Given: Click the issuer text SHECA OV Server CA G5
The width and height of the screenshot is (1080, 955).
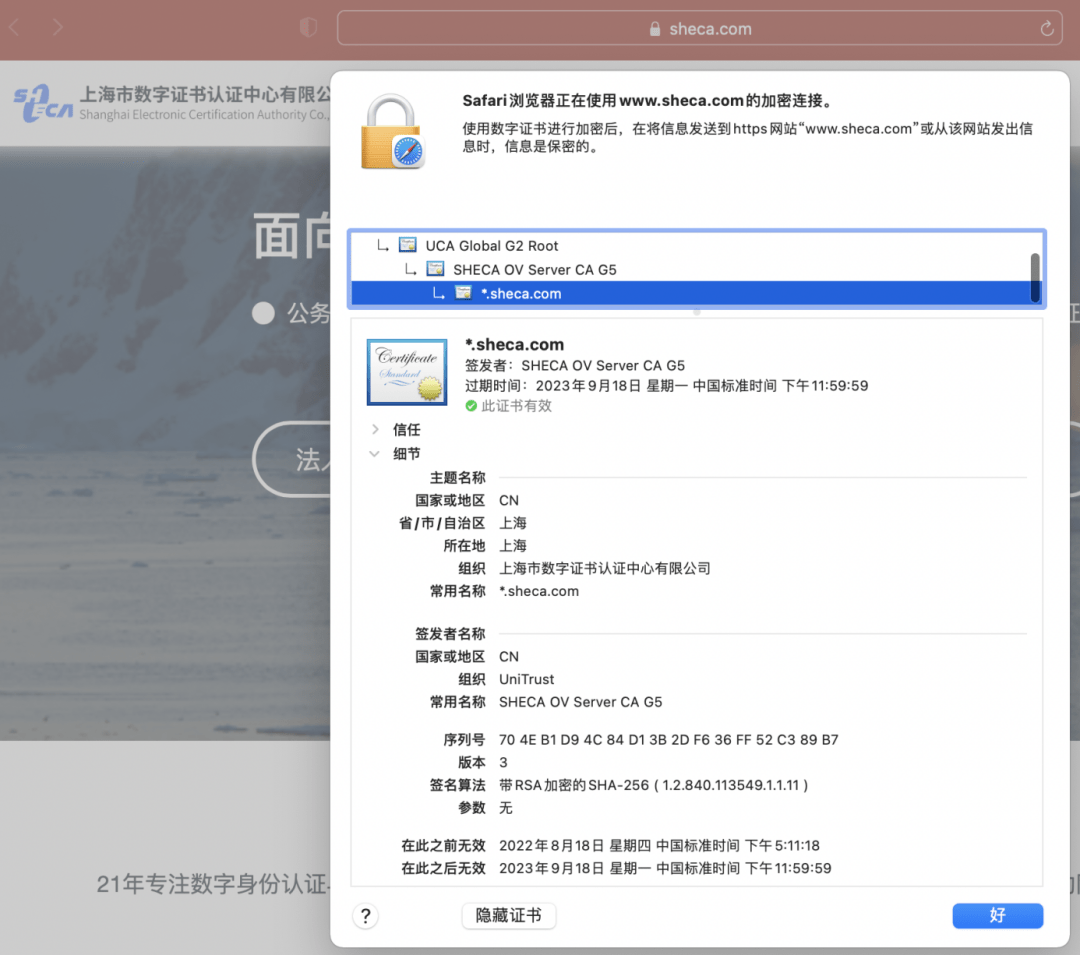Looking at the screenshot, I should click(603, 366).
